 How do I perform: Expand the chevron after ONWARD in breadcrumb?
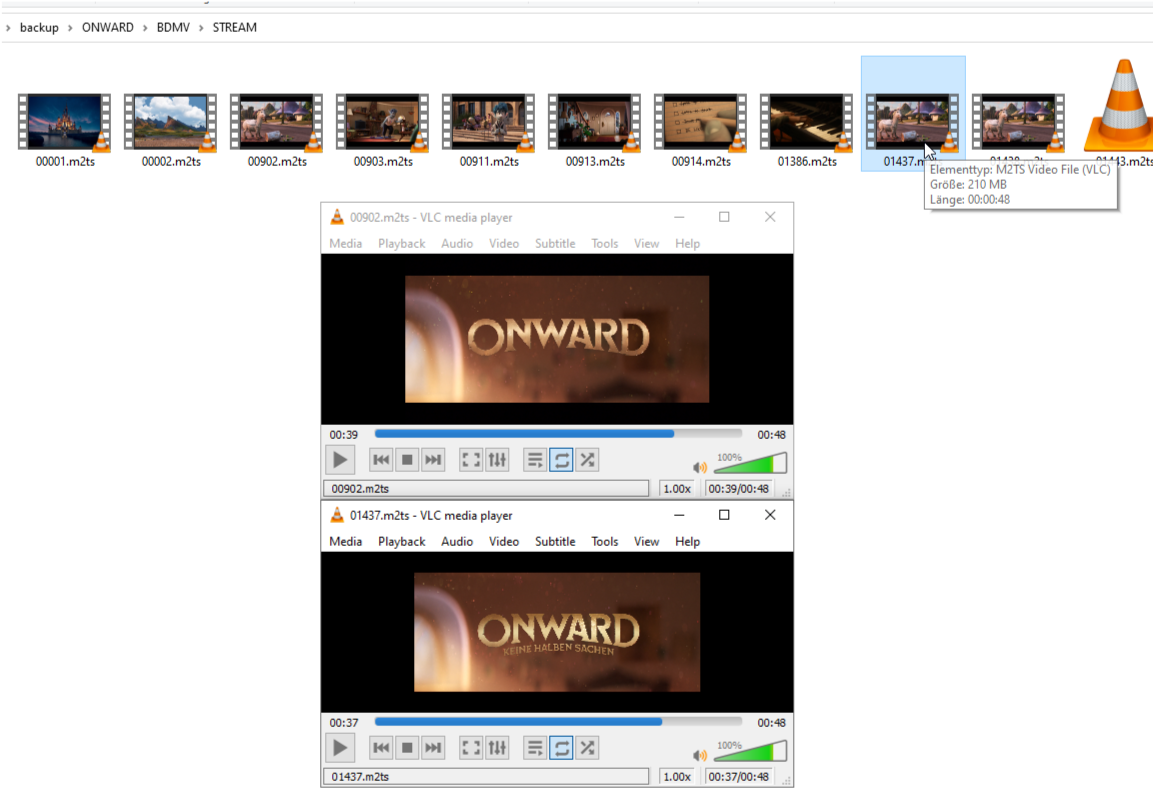[x=145, y=28]
